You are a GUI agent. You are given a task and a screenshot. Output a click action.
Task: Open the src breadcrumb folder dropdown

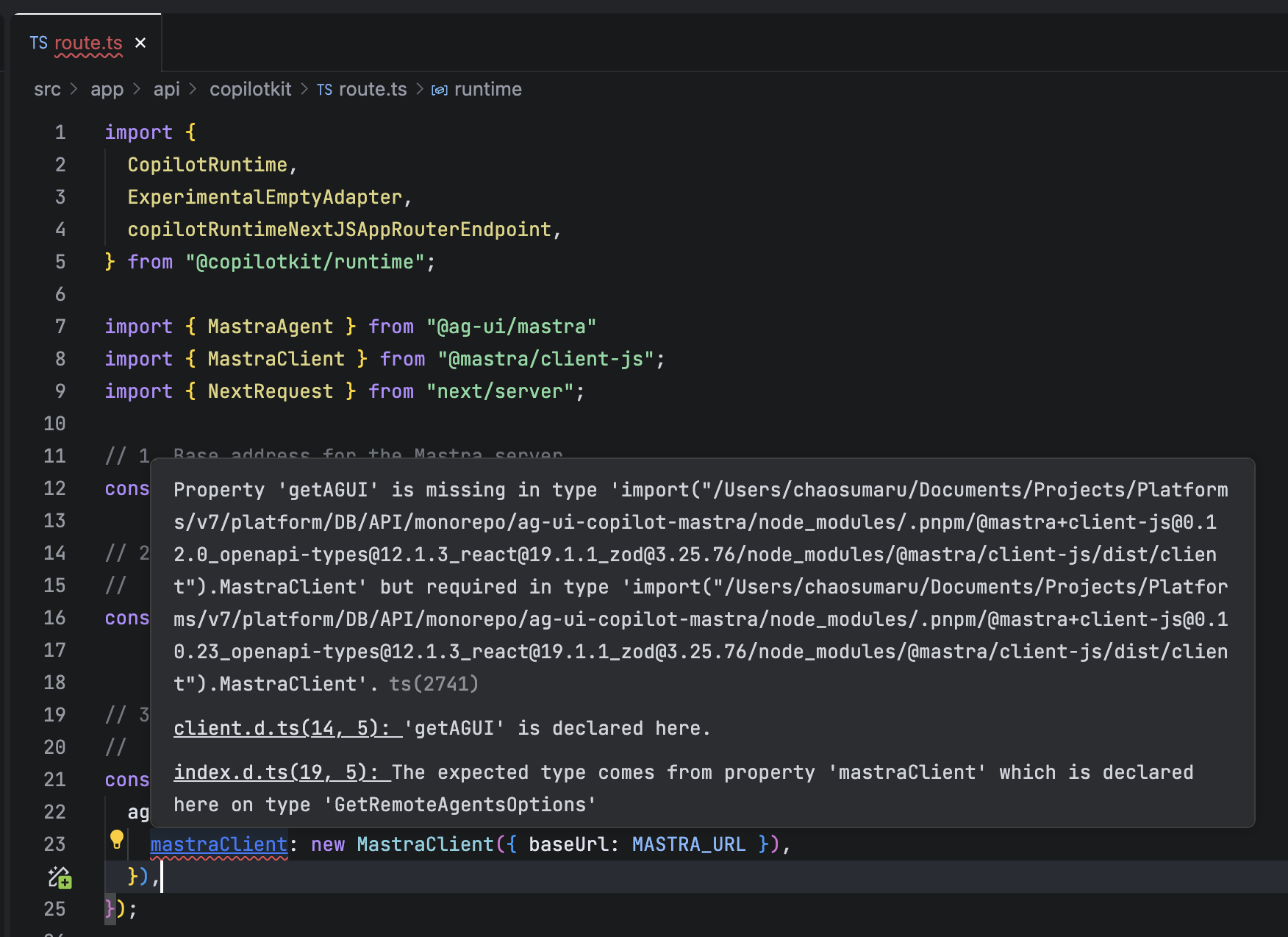point(47,90)
